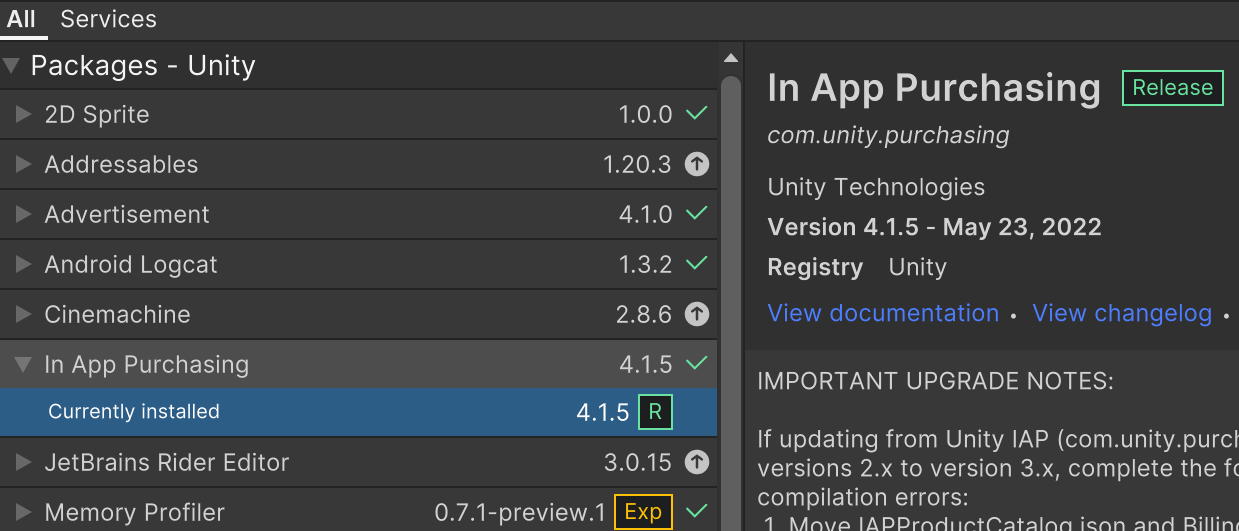
Task: Click the installed checkmark for Advertisement
Action: (x=696, y=214)
